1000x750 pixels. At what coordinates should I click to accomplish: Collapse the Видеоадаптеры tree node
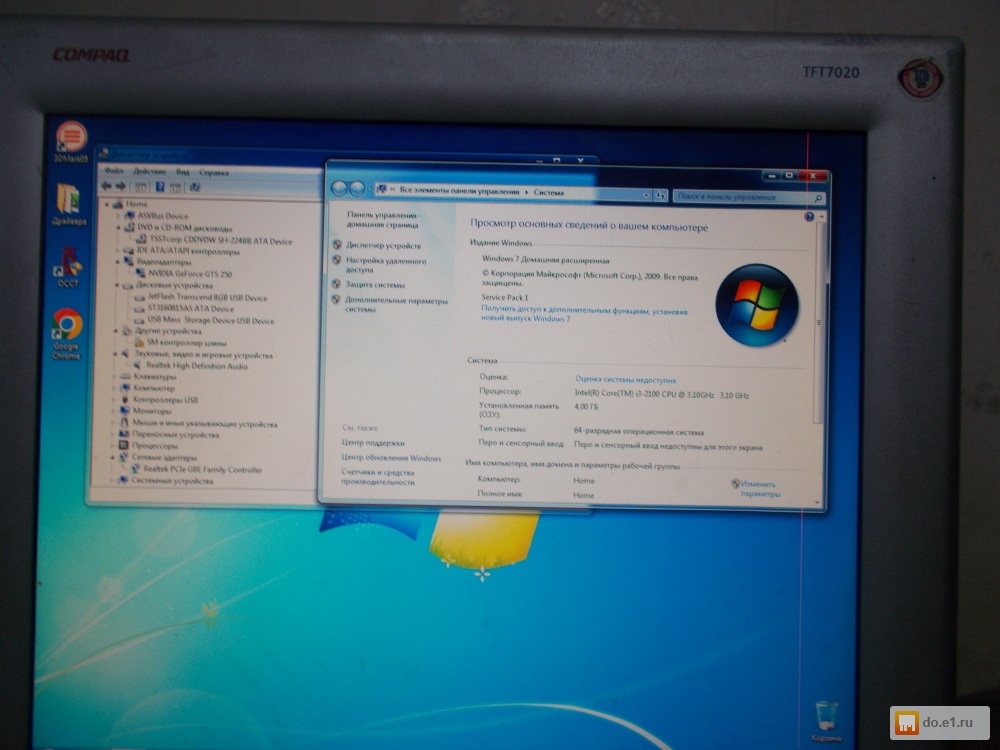click(118, 262)
